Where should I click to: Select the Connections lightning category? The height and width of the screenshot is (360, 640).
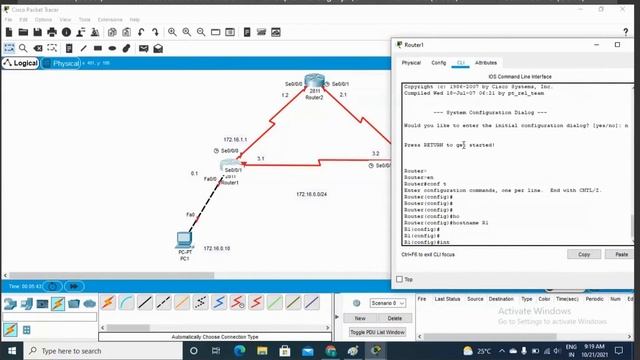click(x=58, y=304)
